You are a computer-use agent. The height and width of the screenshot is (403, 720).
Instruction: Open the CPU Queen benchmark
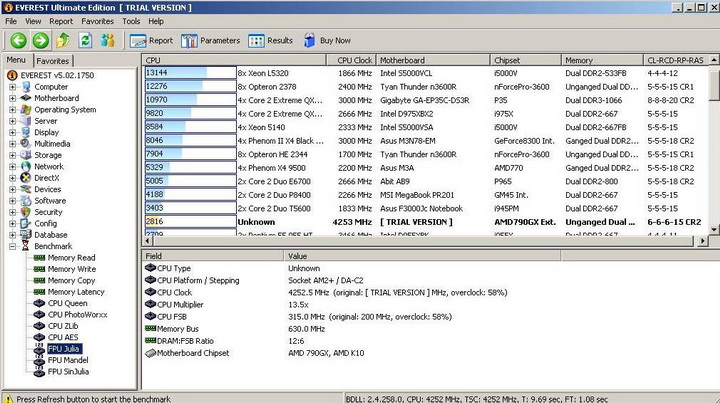(x=68, y=303)
